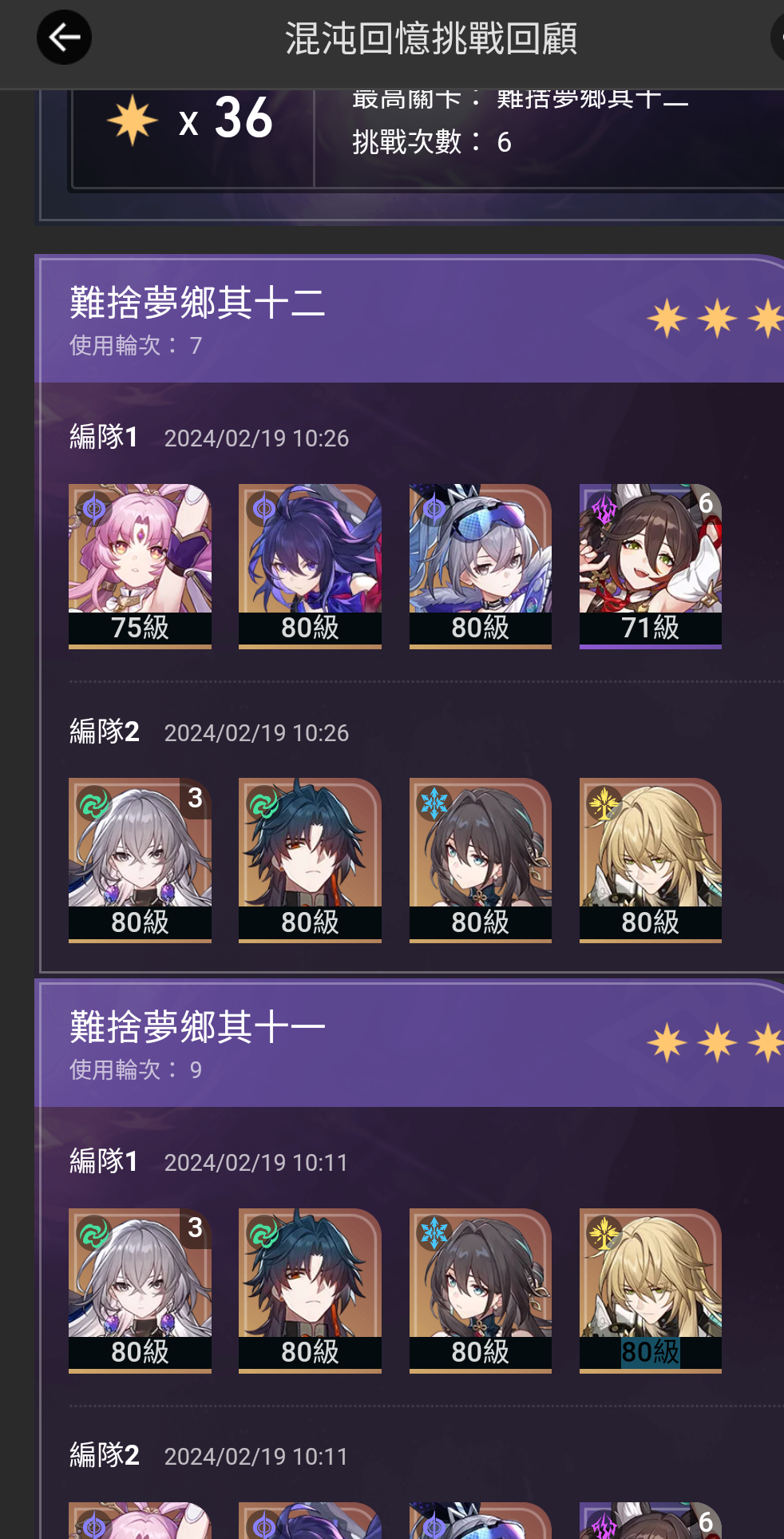Click the 混沌回憶挑戰回顧 page title
This screenshot has height=1539, width=784.
(431, 38)
